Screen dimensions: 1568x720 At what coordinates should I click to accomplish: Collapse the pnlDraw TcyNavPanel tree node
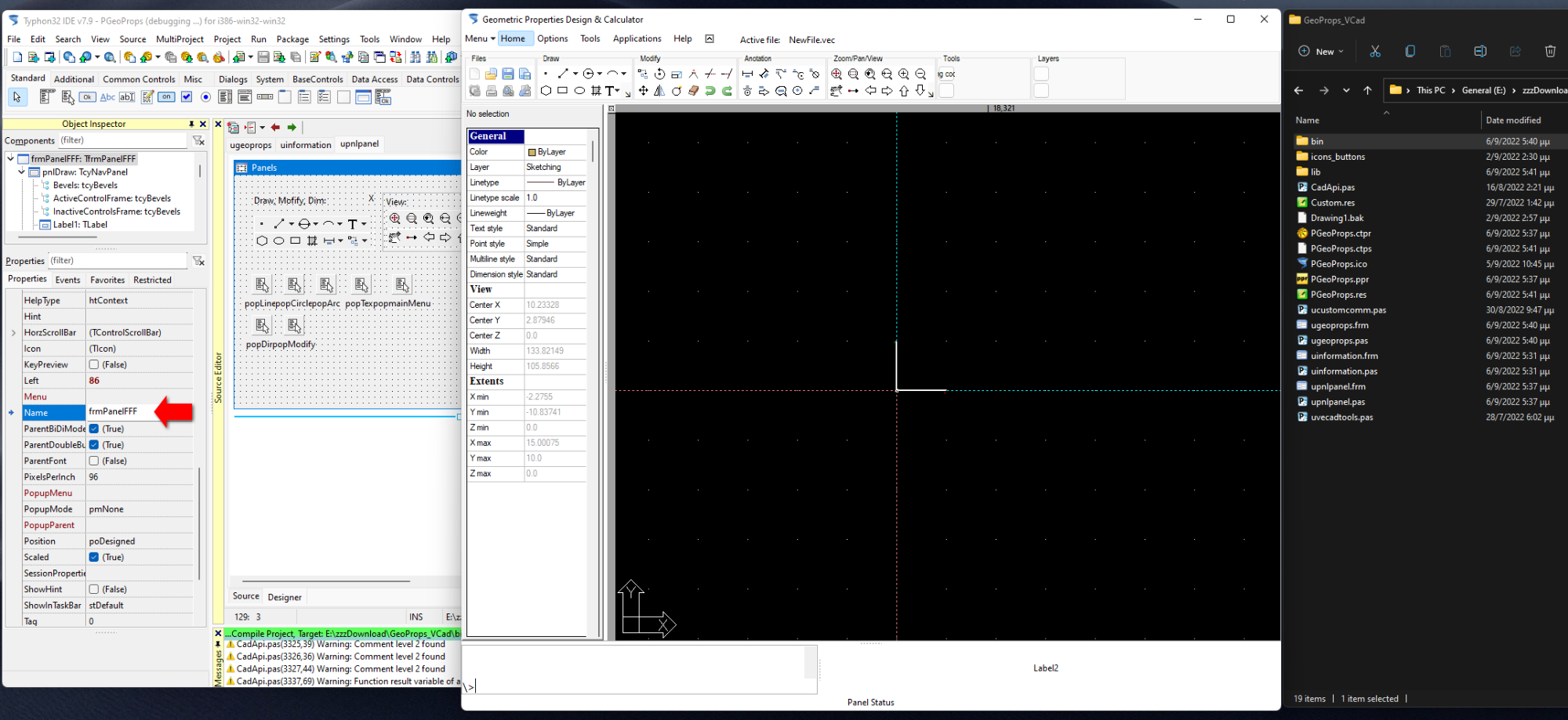[22, 172]
